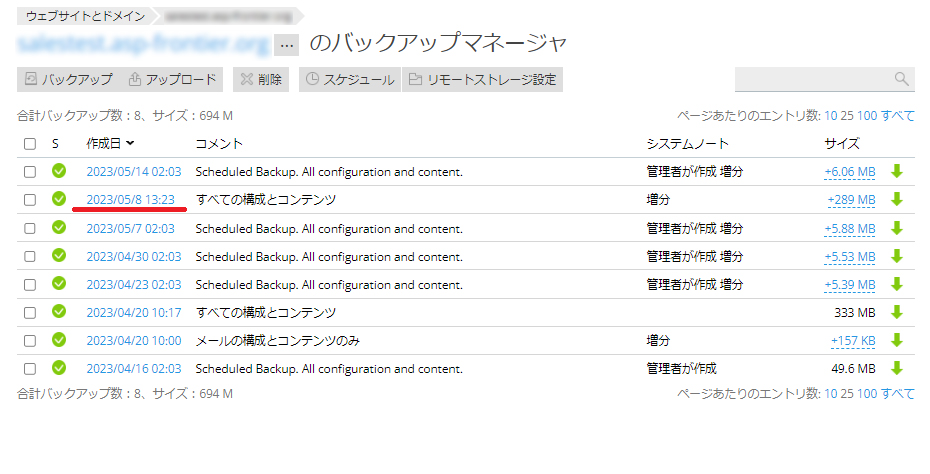Download the 2023/05/7 02:03 backup via green arrow
Screen dimensions: 930x474
pos(897,228)
